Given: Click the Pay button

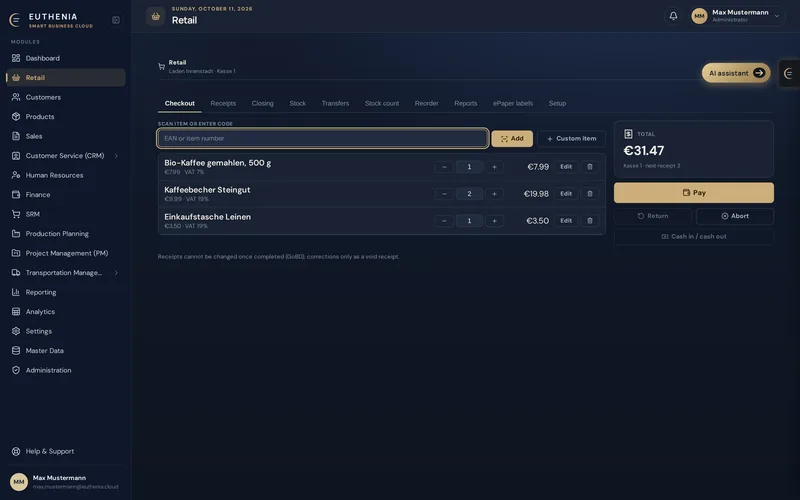Looking at the screenshot, I should click(x=694, y=193).
